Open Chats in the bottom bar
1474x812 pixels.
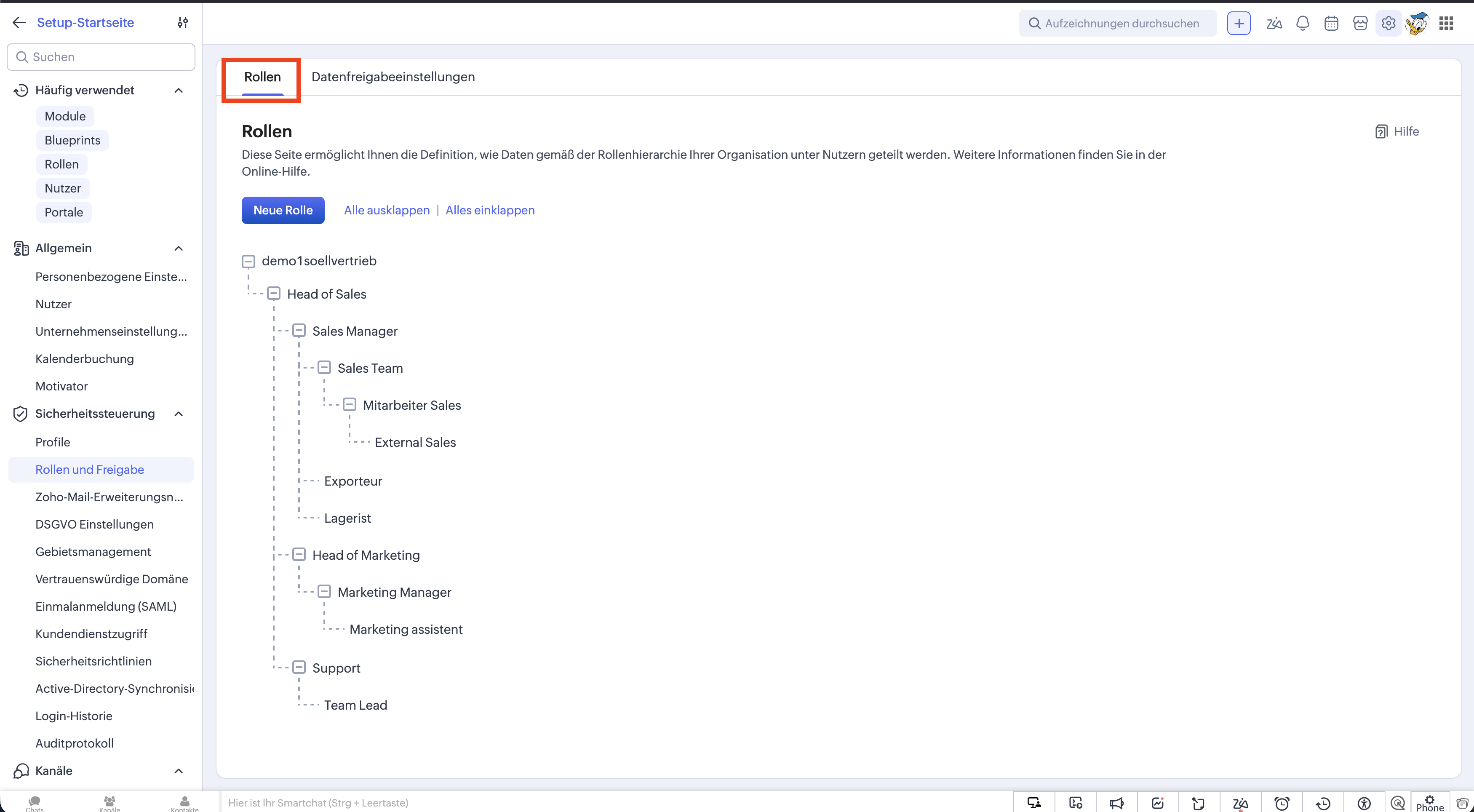point(35,804)
